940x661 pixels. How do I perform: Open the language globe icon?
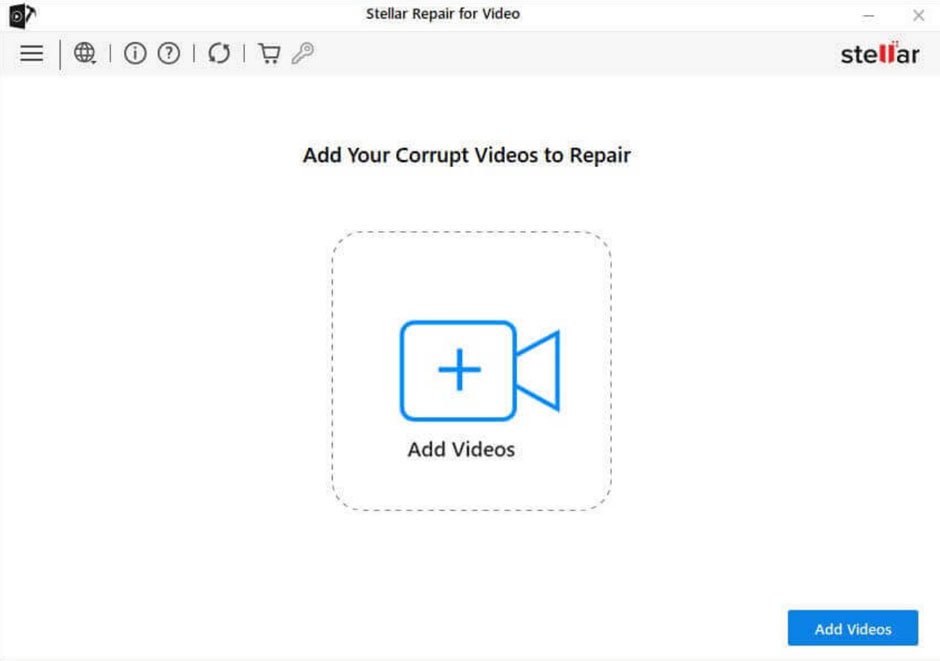[x=84, y=53]
